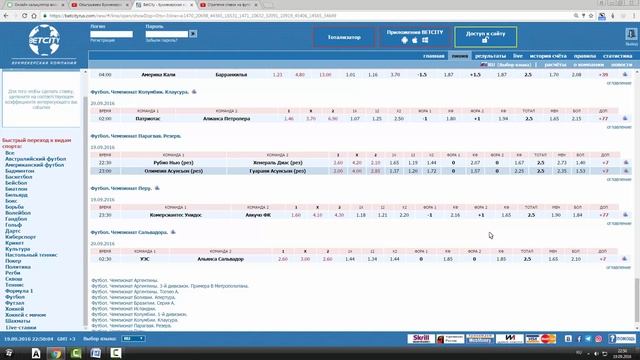Open stats icon beside Чемпионат Перу heading
640x360 pixels.
coord(157,188)
